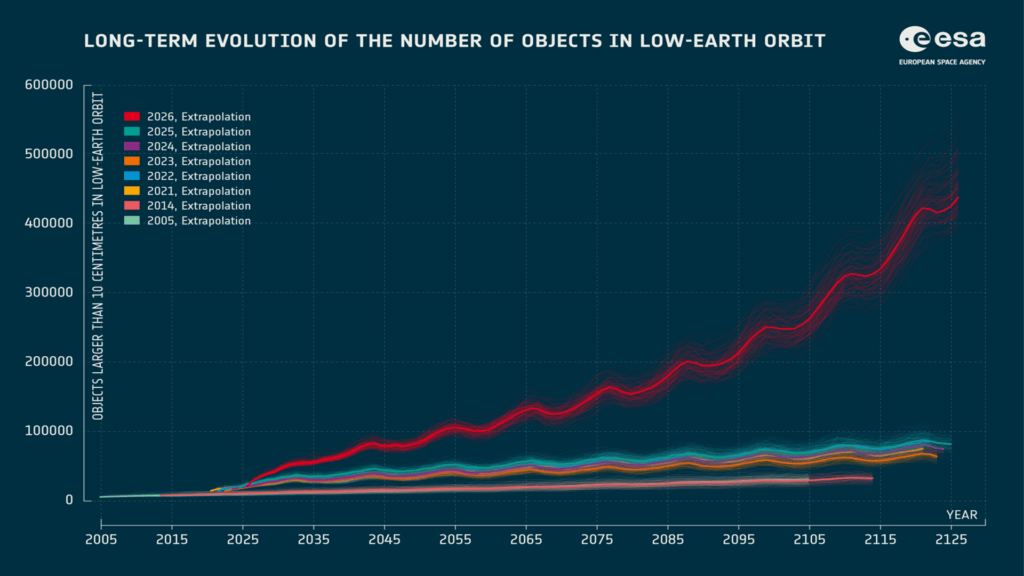1024x576 pixels.
Task: Click the 300000 y-axis value
Action: click(49, 293)
